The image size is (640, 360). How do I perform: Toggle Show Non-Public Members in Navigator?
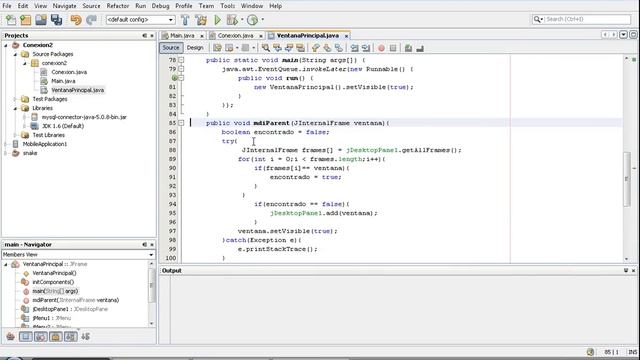(x=56, y=337)
